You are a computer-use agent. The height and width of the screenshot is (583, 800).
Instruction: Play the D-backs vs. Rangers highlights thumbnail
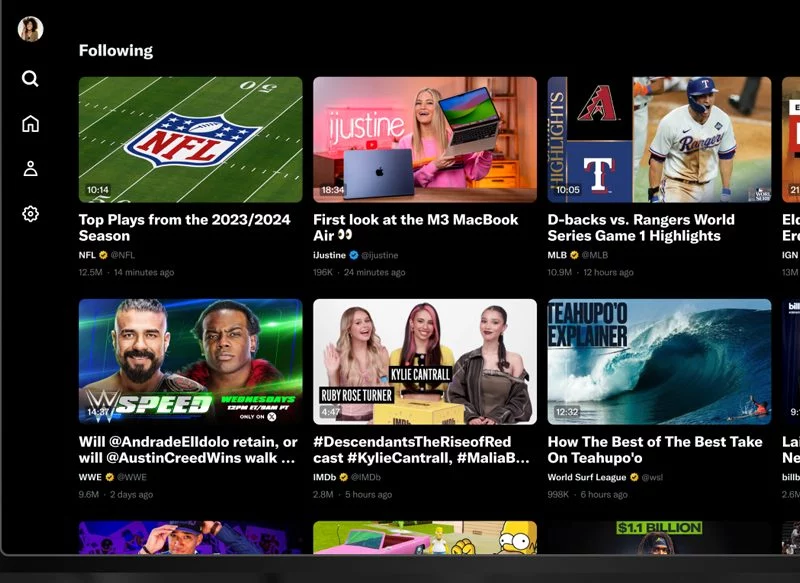pyautogui.click(x=658, y=139)
